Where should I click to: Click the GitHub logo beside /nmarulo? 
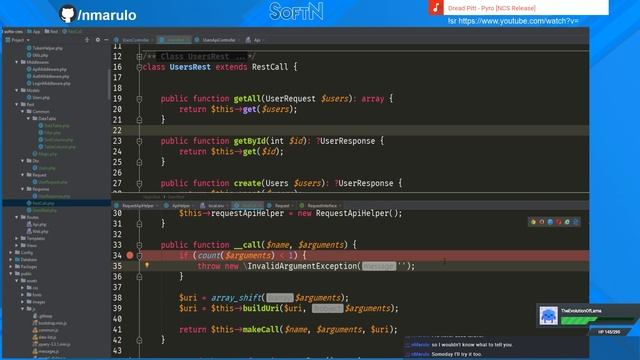pos(67,14)
